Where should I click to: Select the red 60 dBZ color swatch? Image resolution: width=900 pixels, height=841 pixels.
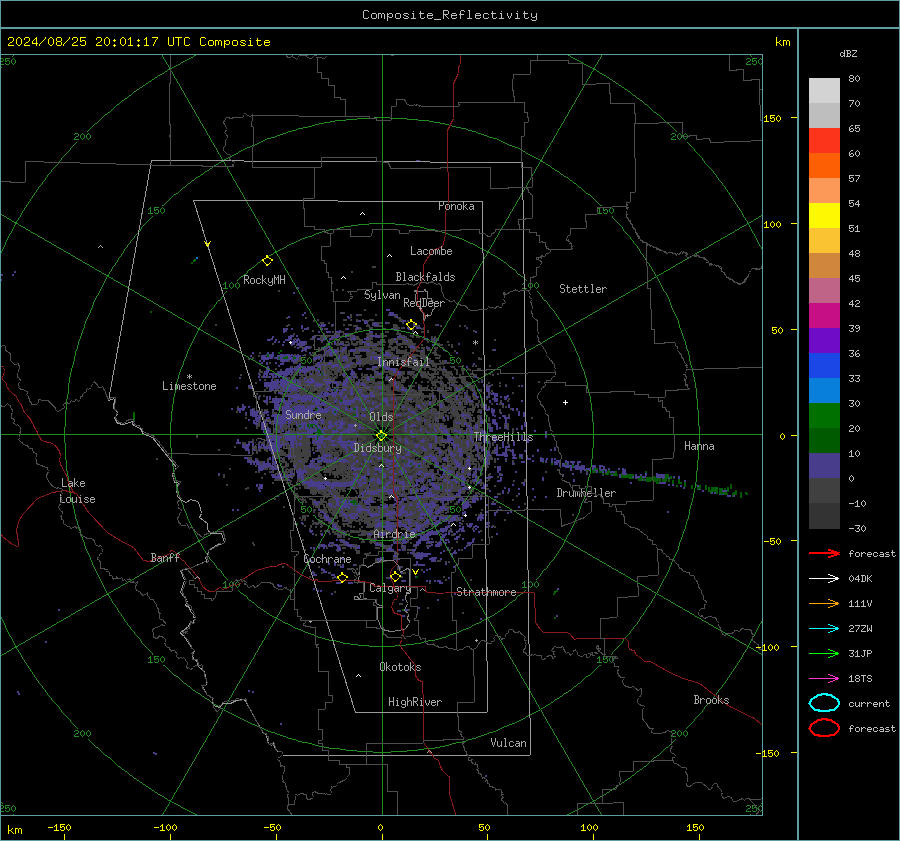[824, 141]
